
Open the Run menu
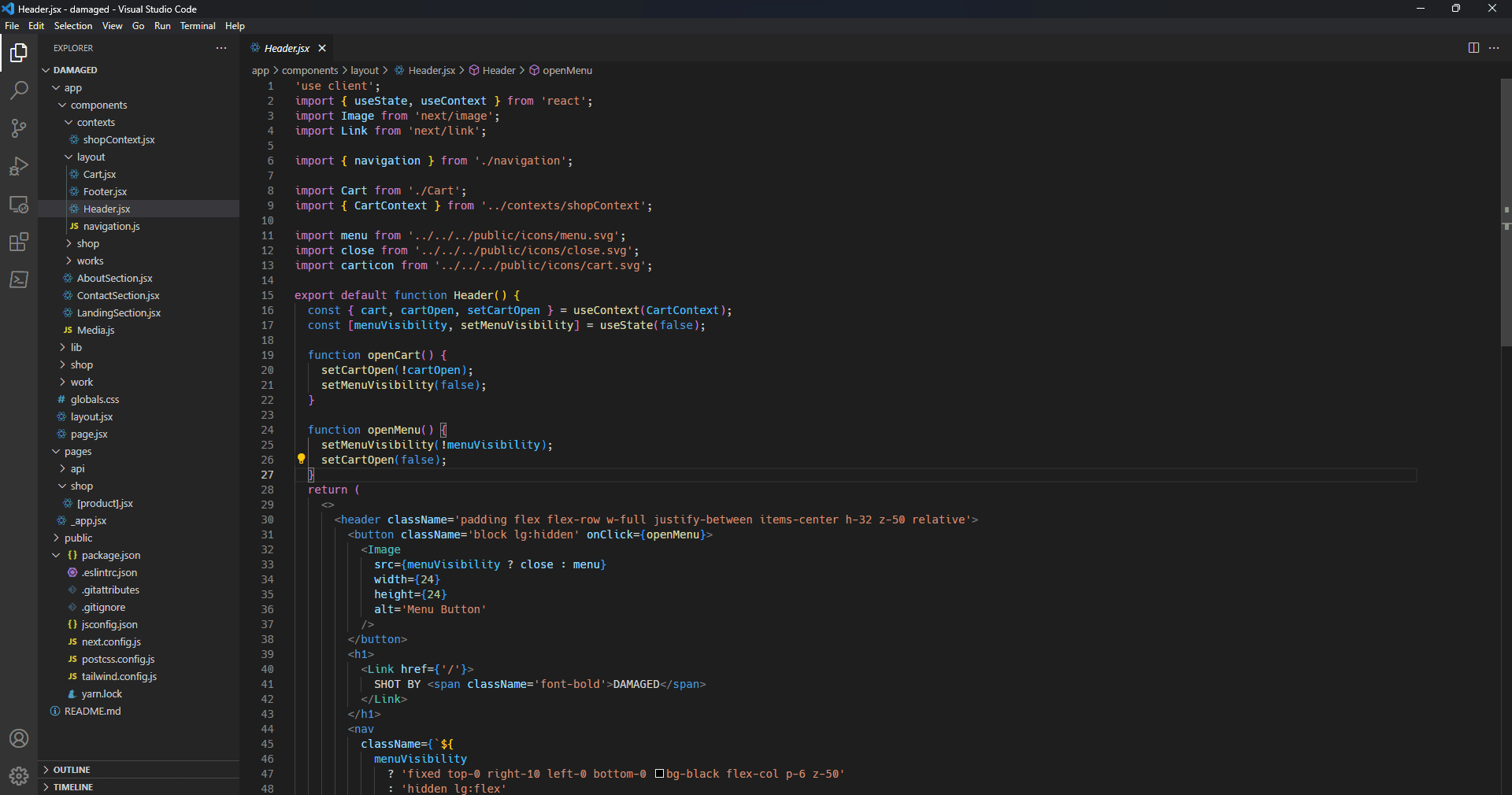(x=162, y=26)
